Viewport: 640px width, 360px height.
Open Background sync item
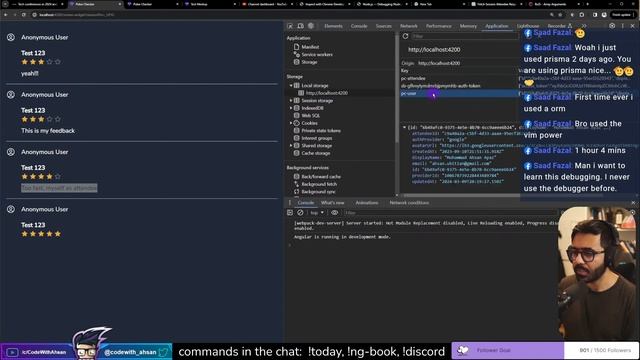coord(318,191)
